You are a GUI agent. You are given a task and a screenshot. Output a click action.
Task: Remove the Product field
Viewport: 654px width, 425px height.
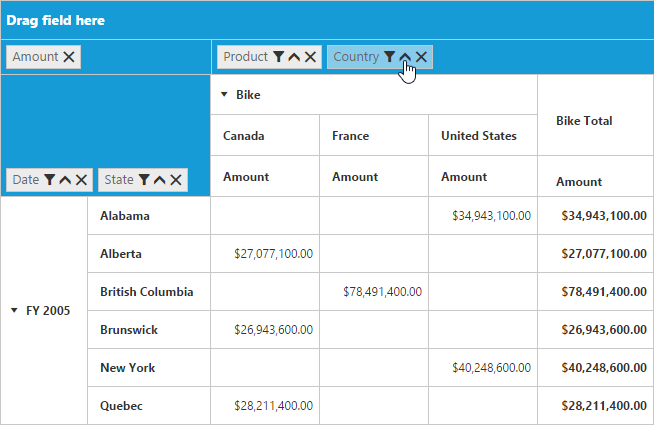pos(311,57)
